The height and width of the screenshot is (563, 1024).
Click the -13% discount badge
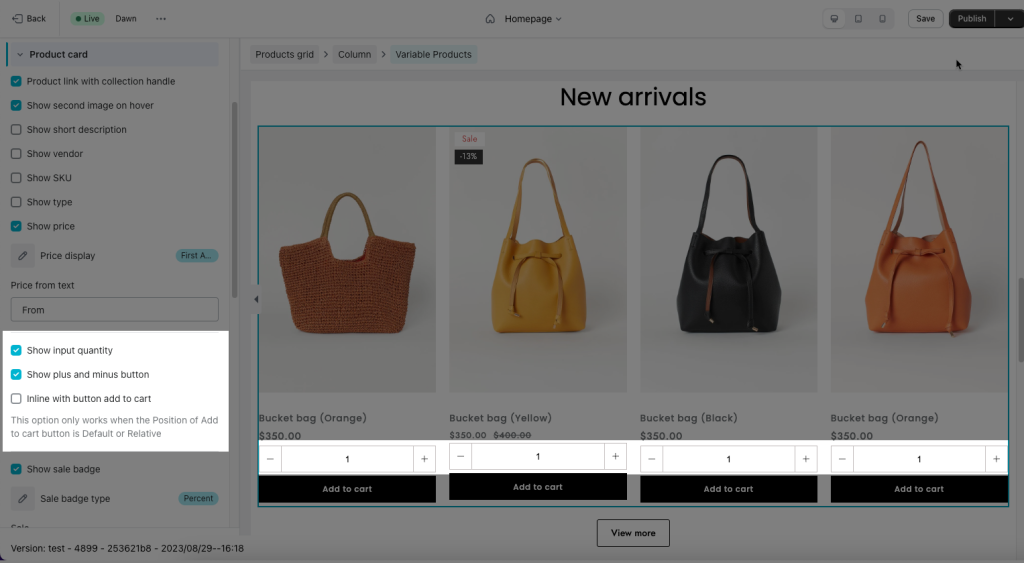(468, 157)
